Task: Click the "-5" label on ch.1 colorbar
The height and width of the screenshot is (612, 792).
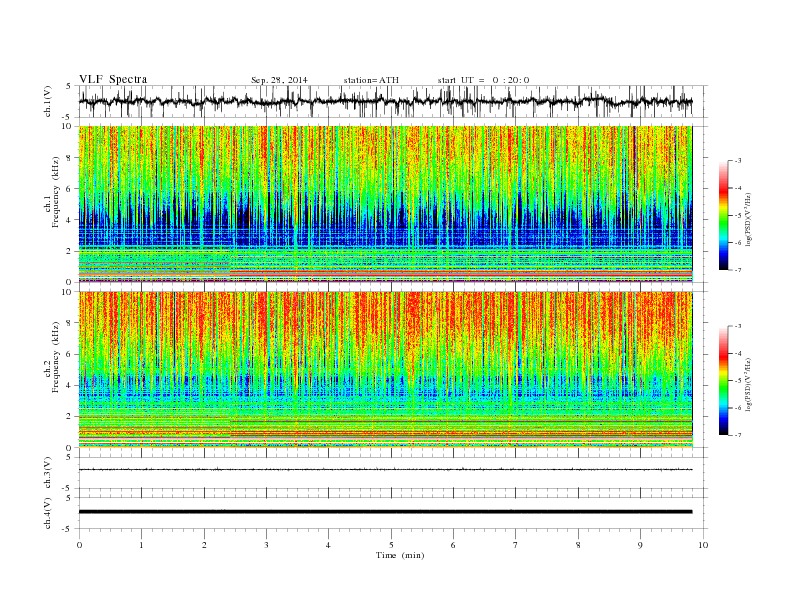Action: [x=738, y=216]
